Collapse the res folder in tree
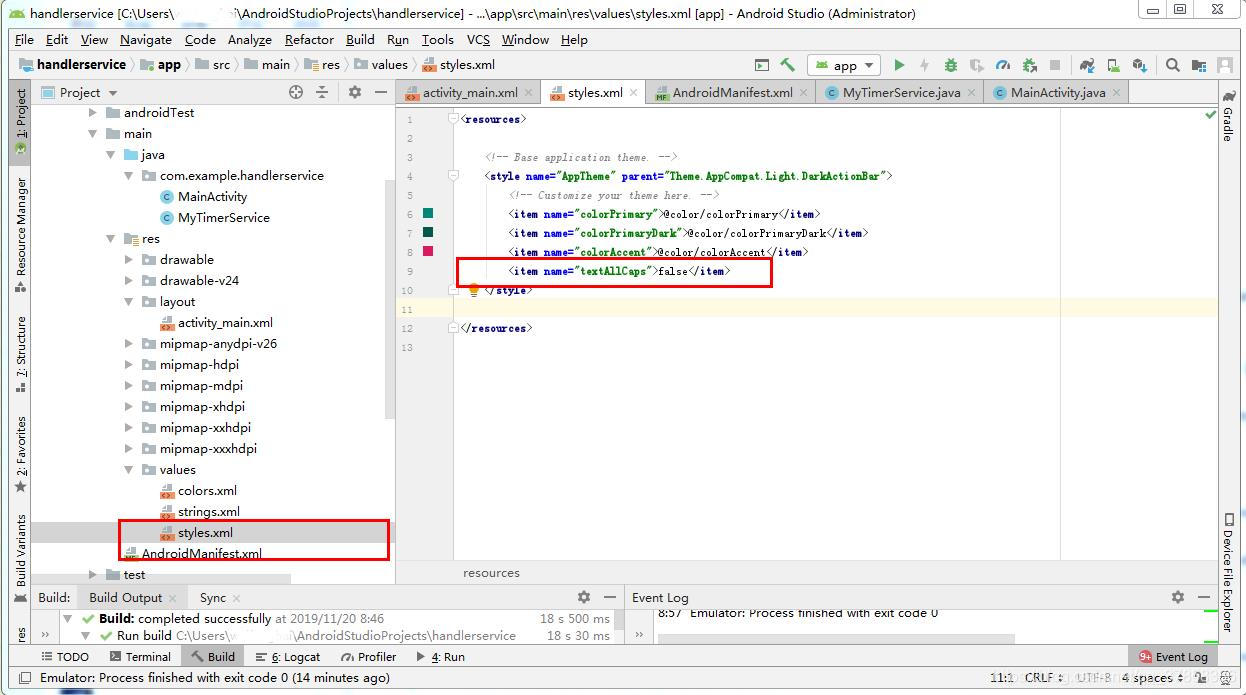Screen dimensions: 1246x695 tap(111, 239)
